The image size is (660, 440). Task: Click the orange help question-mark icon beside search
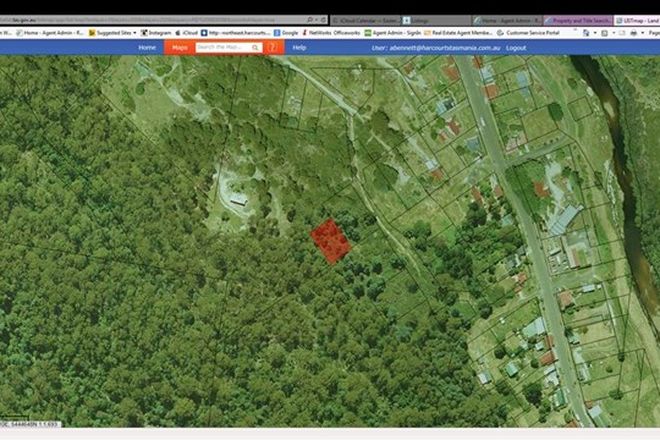coord(272,47)
